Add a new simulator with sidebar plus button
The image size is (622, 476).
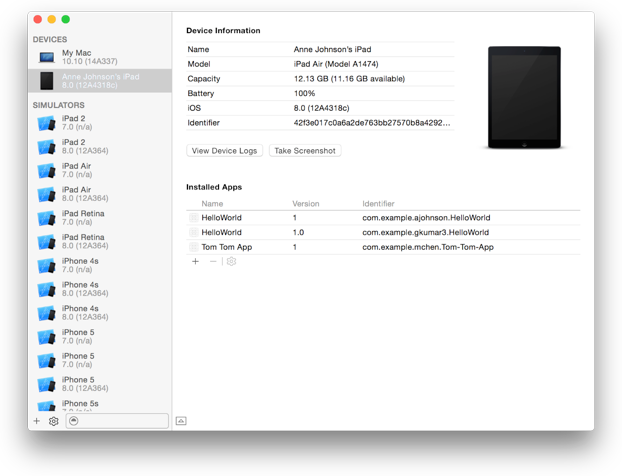click(x=37, y=421)
